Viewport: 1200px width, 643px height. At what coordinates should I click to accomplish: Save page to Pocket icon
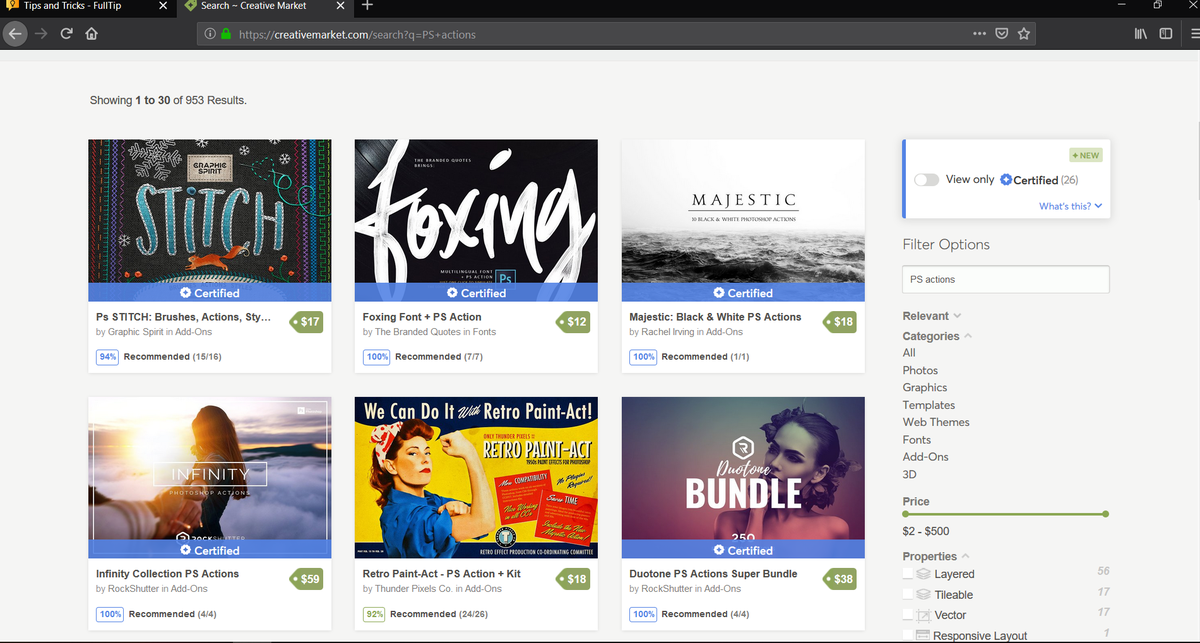point(1002,34)
